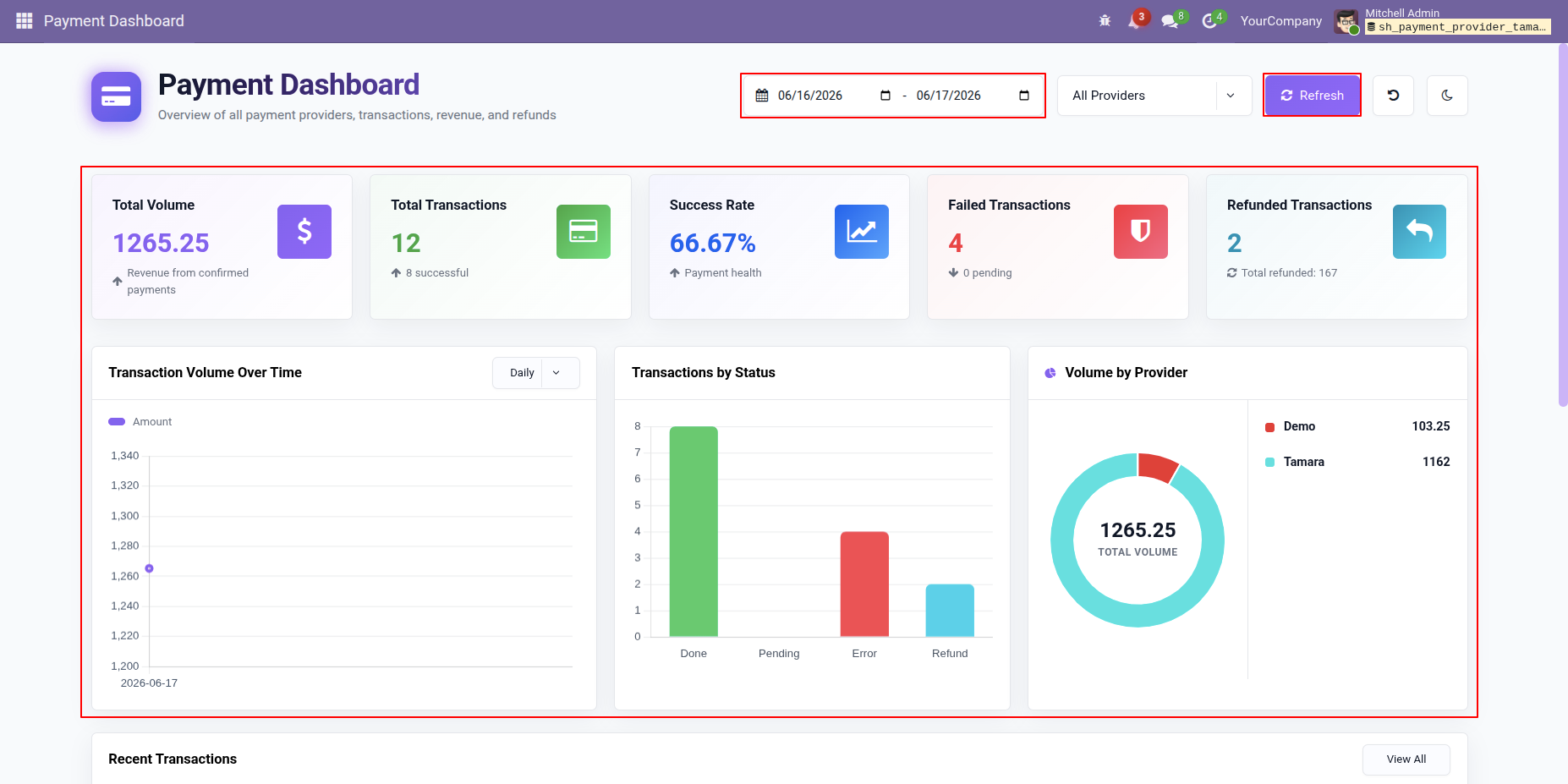Open YourCompany company switcher
Image resolution: width=1568 pixels, height=784 pixels.
click(x=1280, y=20)
